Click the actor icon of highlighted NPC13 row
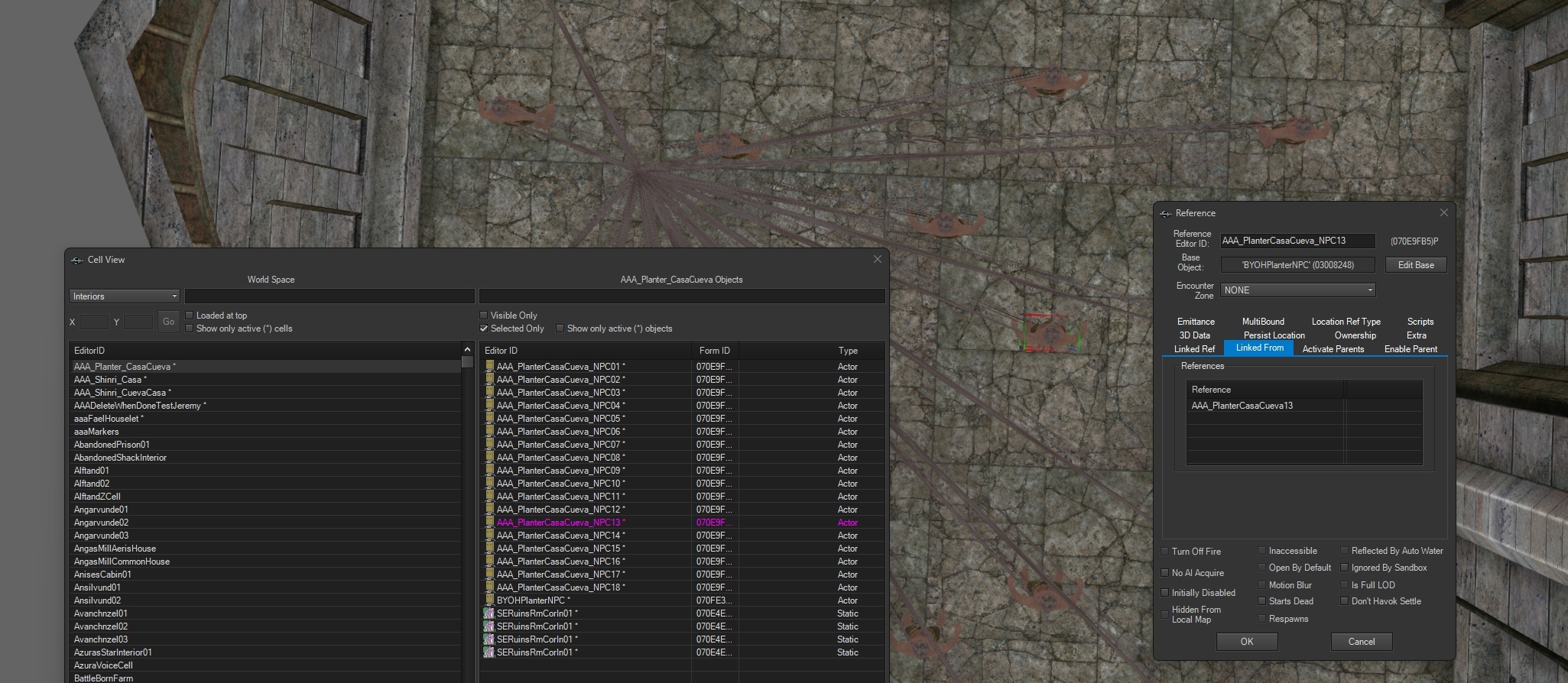 tap(489, 523)
